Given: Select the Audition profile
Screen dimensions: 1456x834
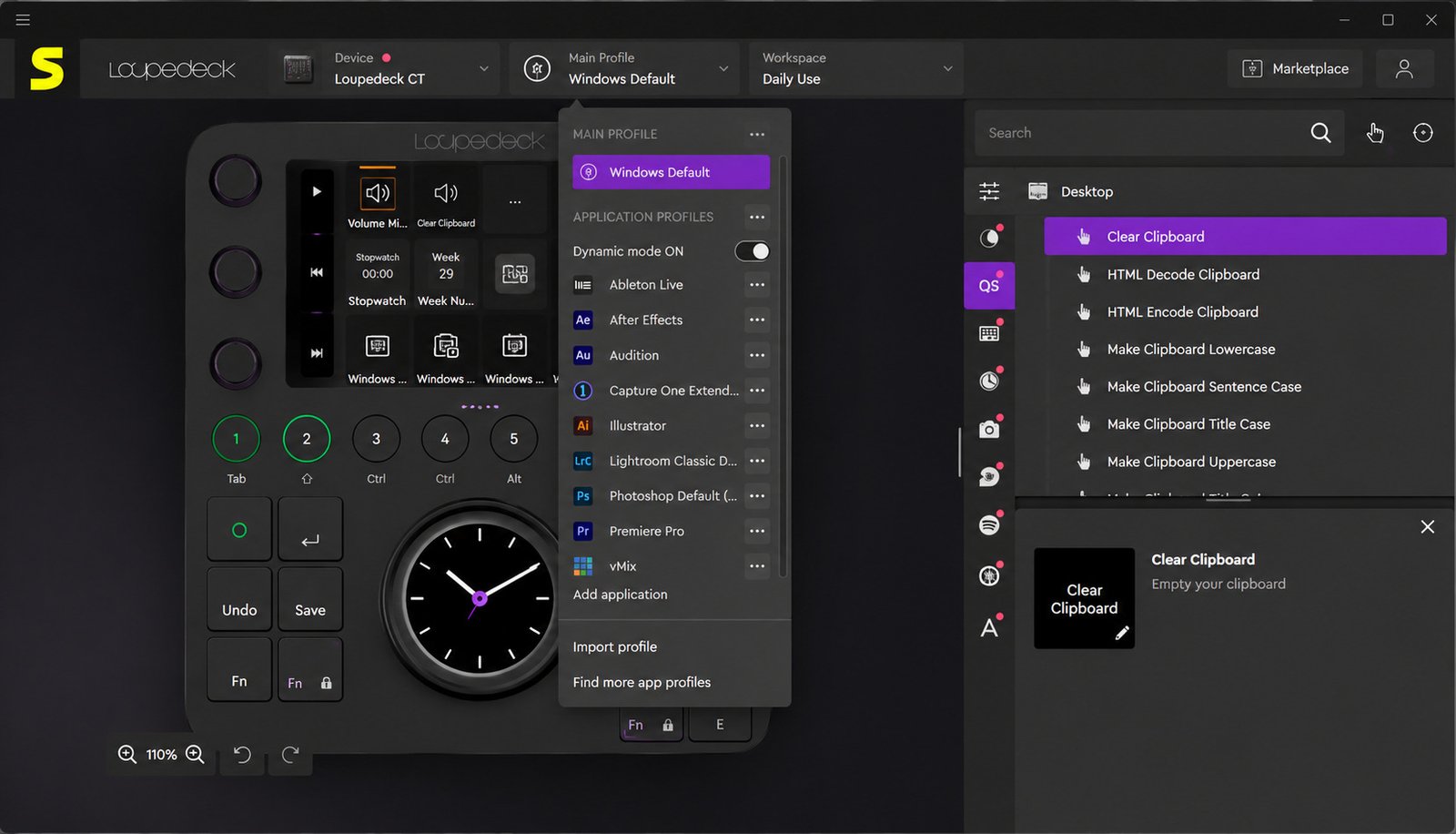Looking at the screenshot, I should [x=634, y=355].
